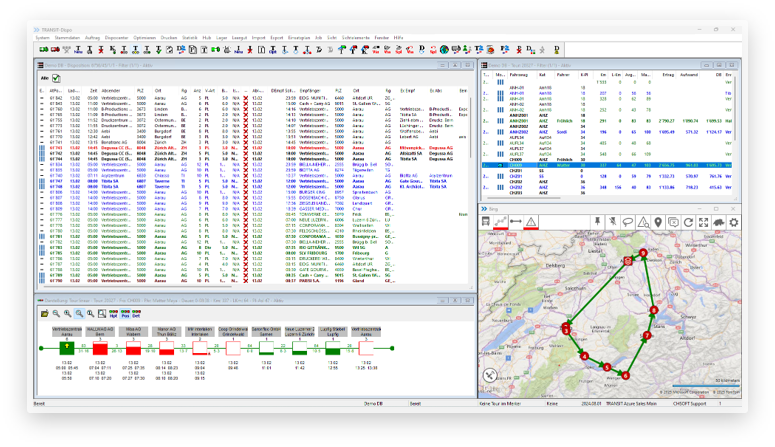Open map settings gear icon
Image resolution: width=775 pixels, height=447 pixels.
[x=734, y=222]
